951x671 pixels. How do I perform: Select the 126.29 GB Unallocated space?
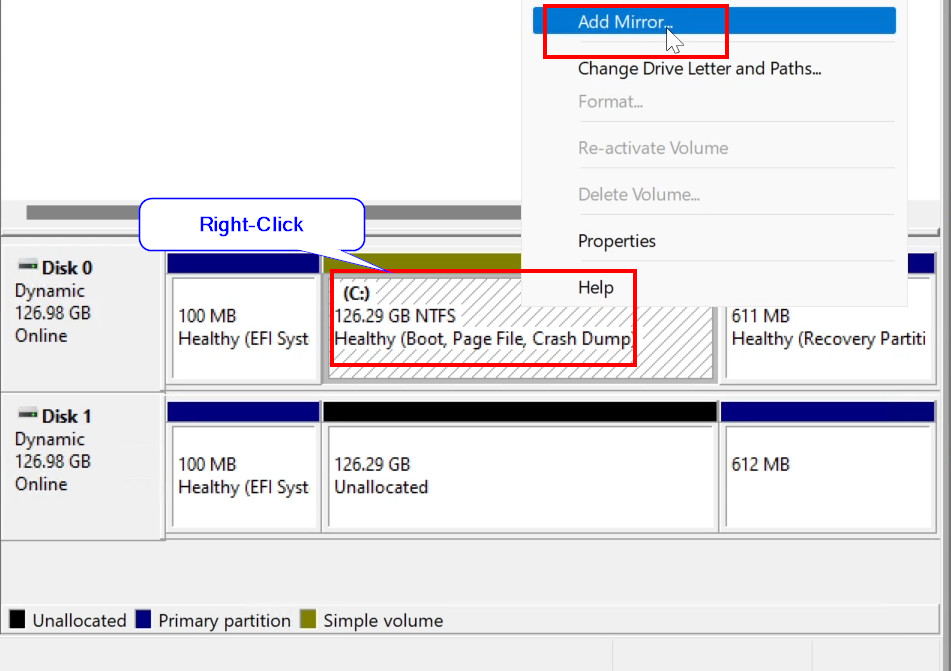519,476
